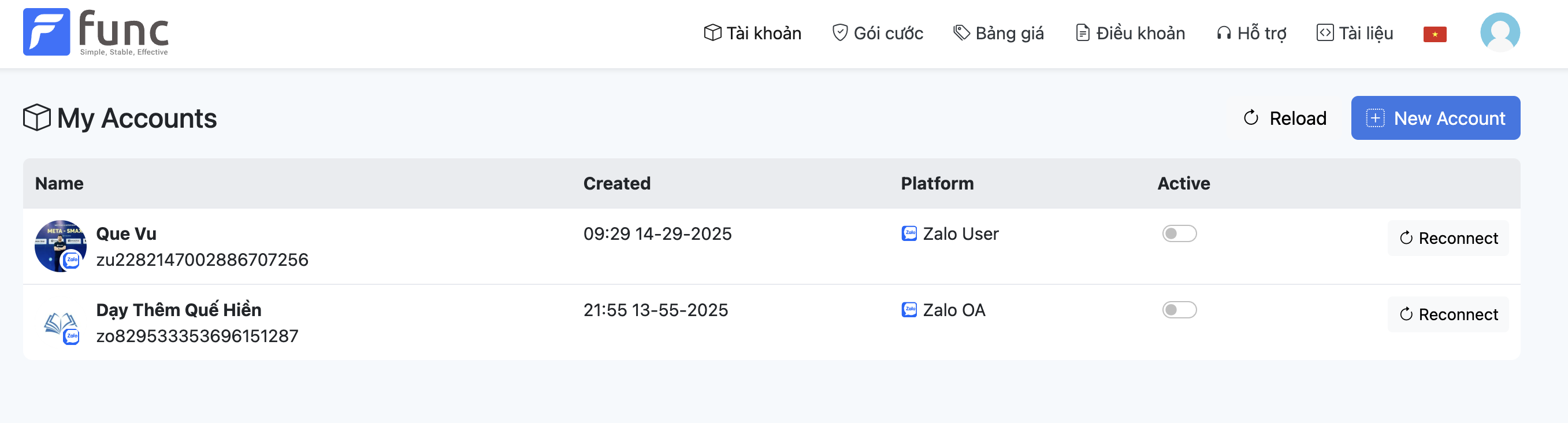The width and height of the screenshot is (1568, 423).
Task: Toggle Active switch for Que Vu
Action: [x=1179, y=233]
